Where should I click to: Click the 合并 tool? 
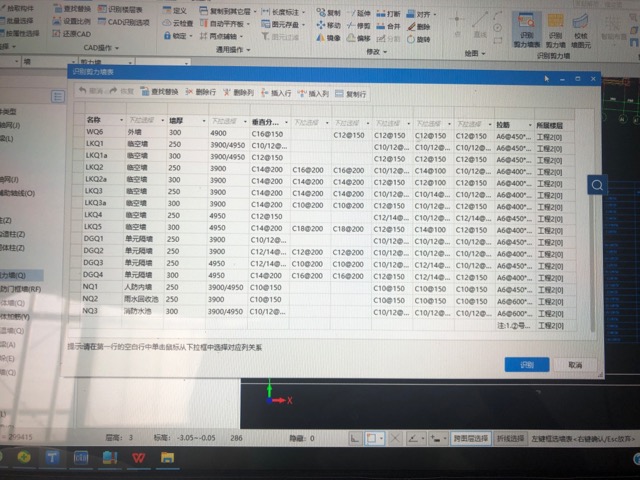tap(388, 26)
